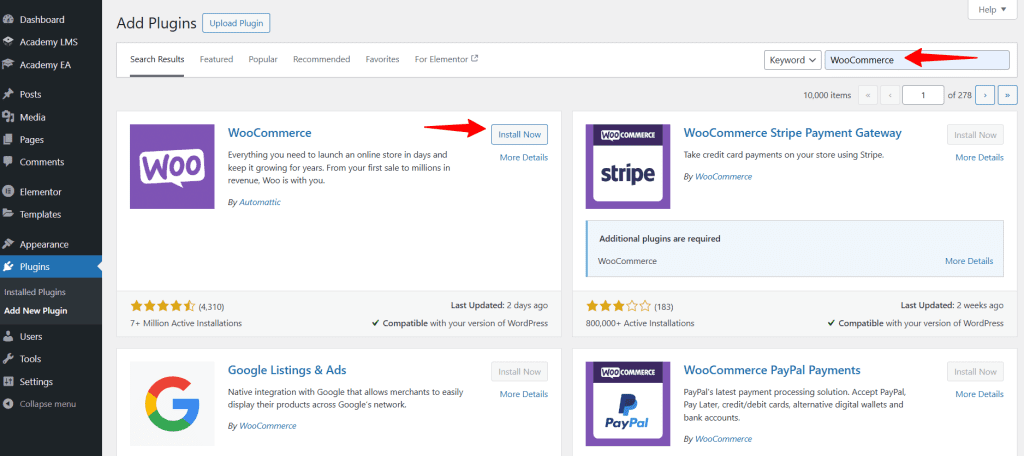Click WooCommerce author link under PayPal plugin
The image size is (1024, 456).
pyautogui.click(x=724, y=439)
